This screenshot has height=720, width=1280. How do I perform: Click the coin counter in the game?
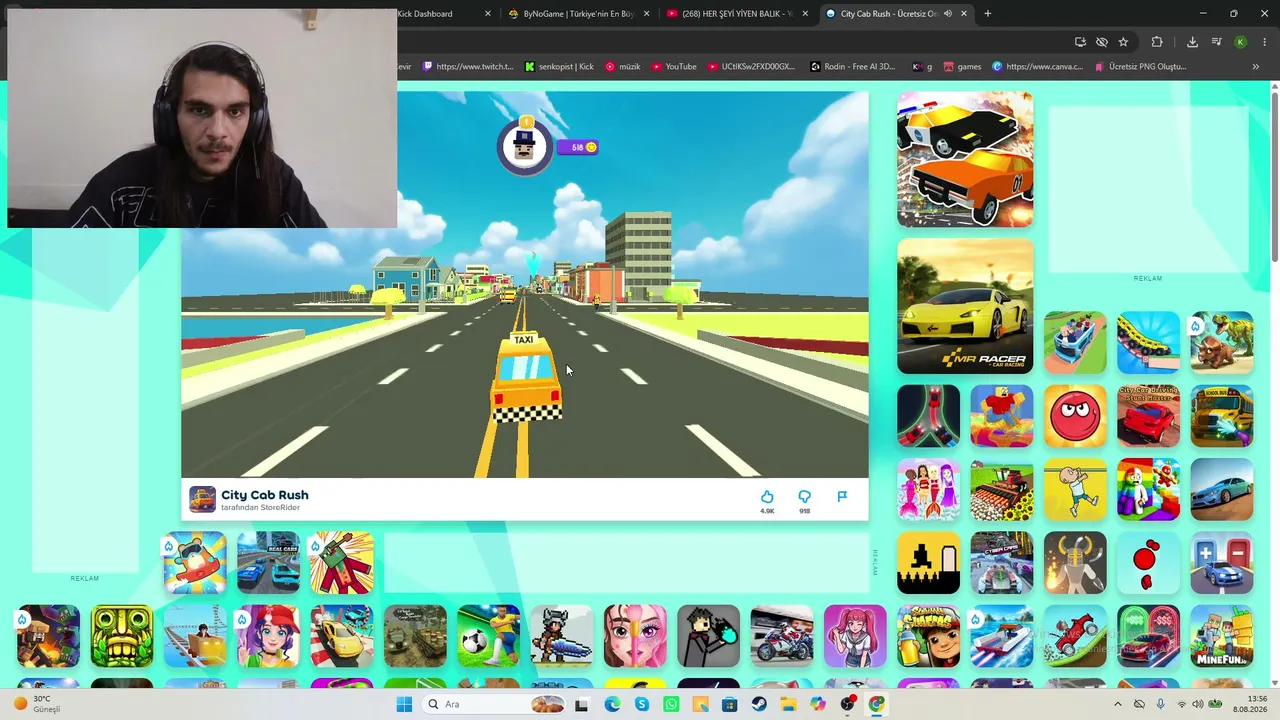coord(578,147)
